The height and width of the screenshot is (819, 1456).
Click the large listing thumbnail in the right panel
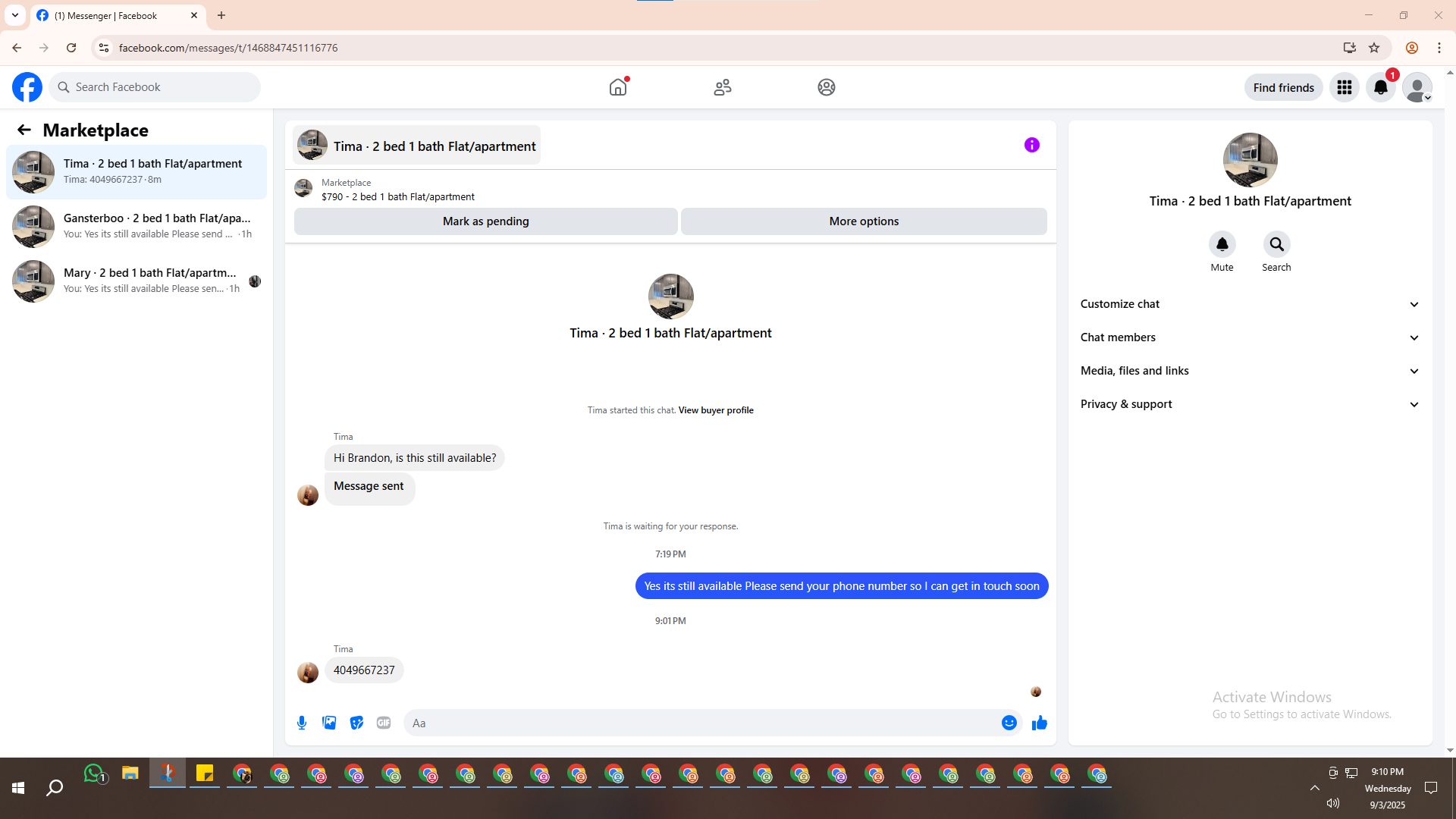[x=1250, y=160]
